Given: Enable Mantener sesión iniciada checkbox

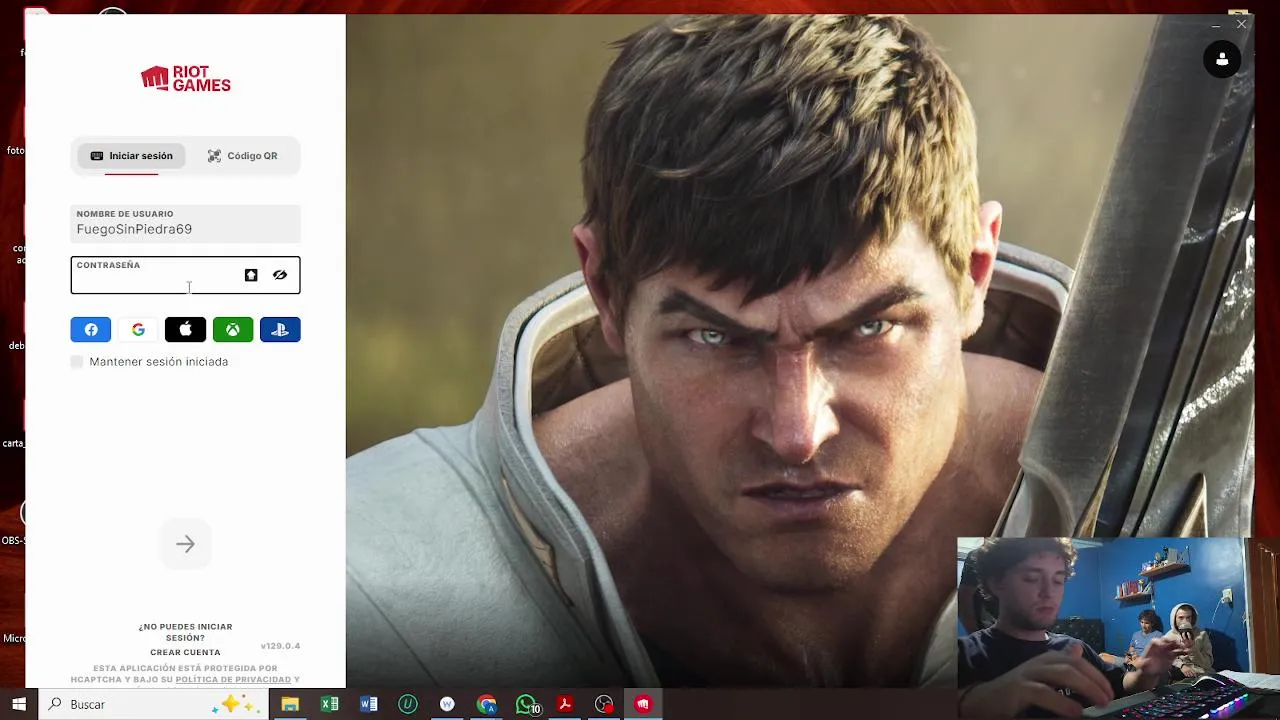Looking at the screenshot, I should tap(77, 362).
